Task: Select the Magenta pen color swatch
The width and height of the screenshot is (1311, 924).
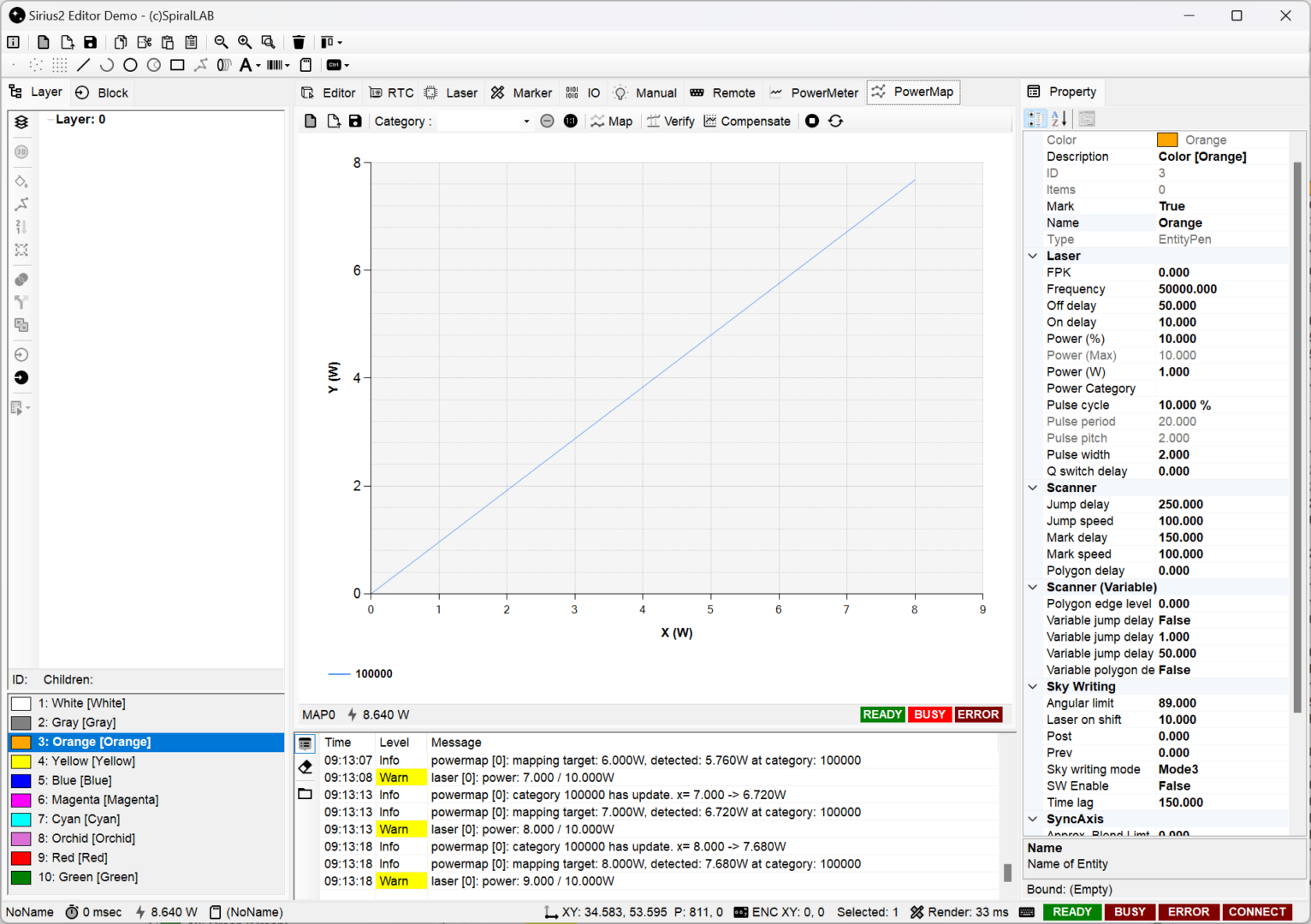Action: [x=21, y=800]
